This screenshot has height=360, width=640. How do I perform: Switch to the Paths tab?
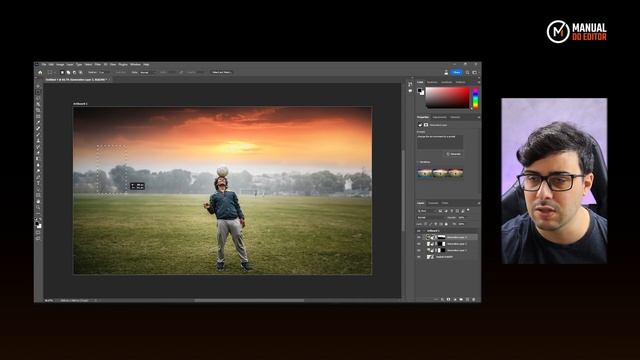[x=445, y=203]
